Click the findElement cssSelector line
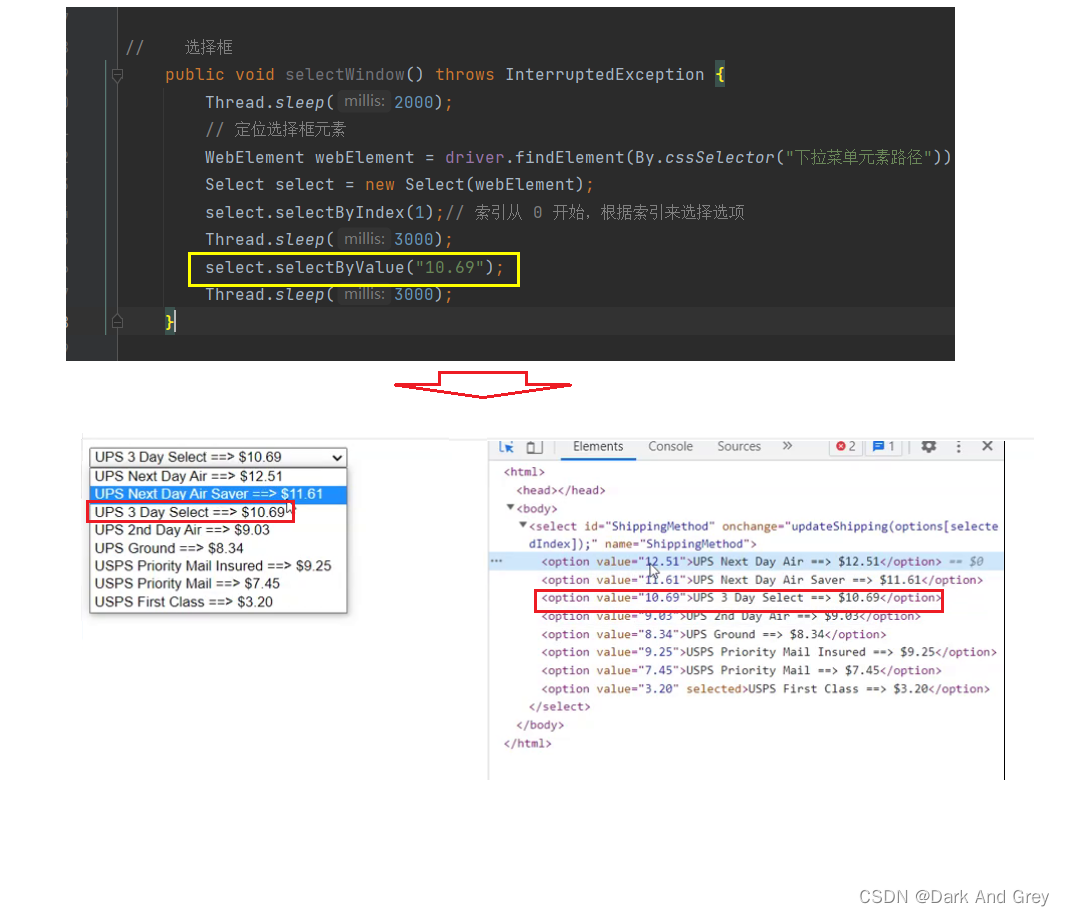The width and height of the screenshot is (1065, 916). pyautogui.click(x=578, y=158)
